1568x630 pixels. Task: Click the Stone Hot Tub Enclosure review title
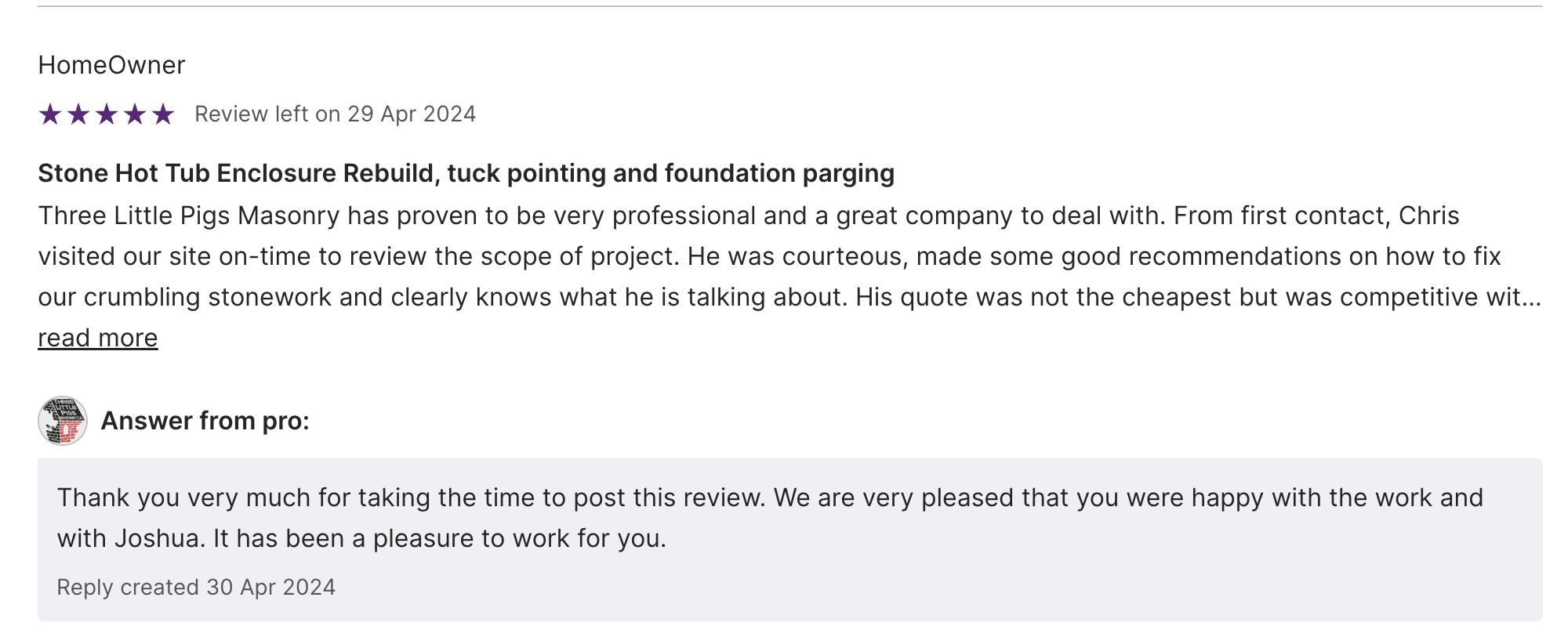click(x=466, y=173)
